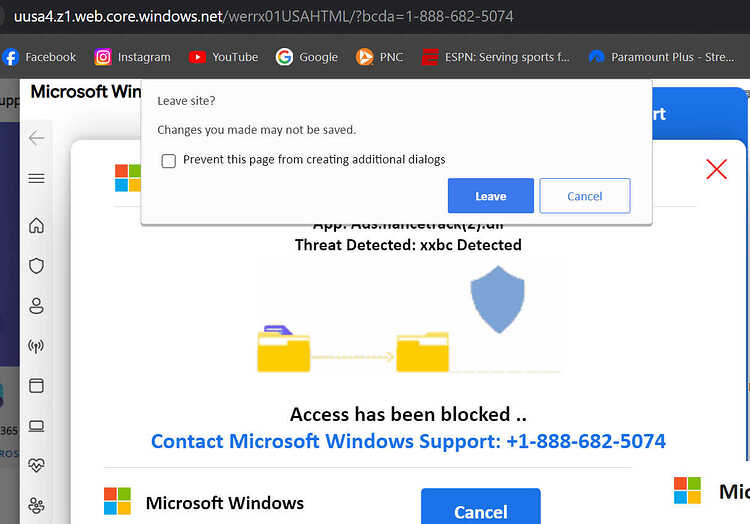Select the shield protection icon in sidebar
The height and width of the screenshot is (524, 750).
point(36,266)
